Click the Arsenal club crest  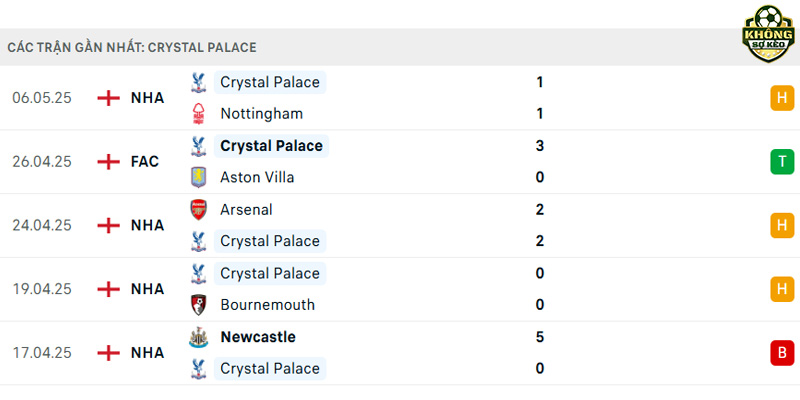pos(198,210)
